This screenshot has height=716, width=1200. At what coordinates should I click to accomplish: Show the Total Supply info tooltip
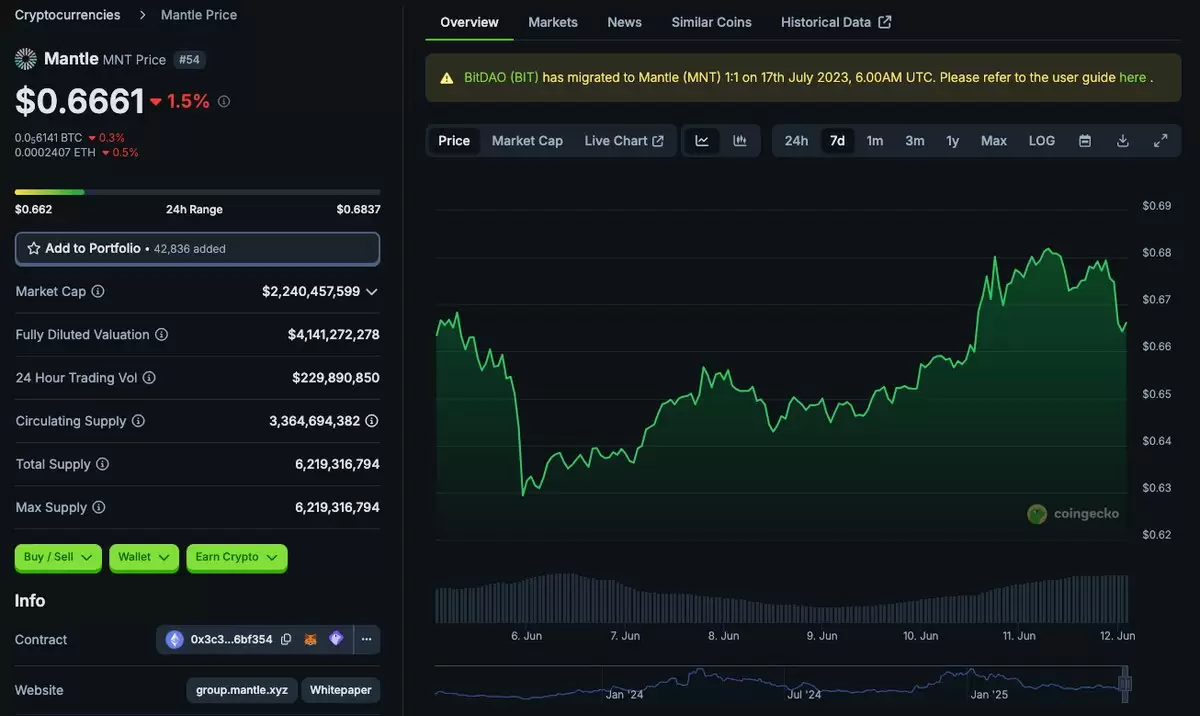[102, 464]
